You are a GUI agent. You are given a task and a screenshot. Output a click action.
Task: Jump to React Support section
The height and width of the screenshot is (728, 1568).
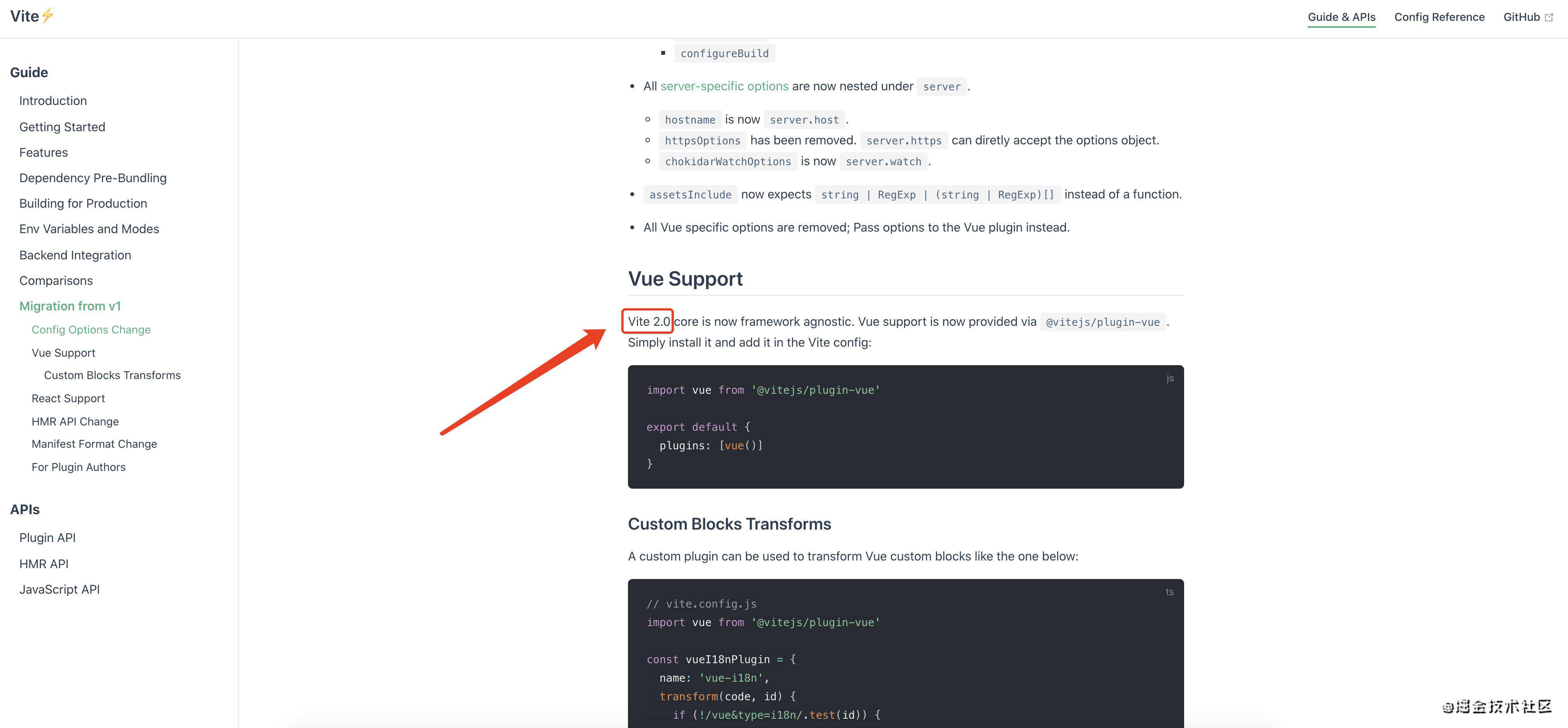[x=68, y=399]
